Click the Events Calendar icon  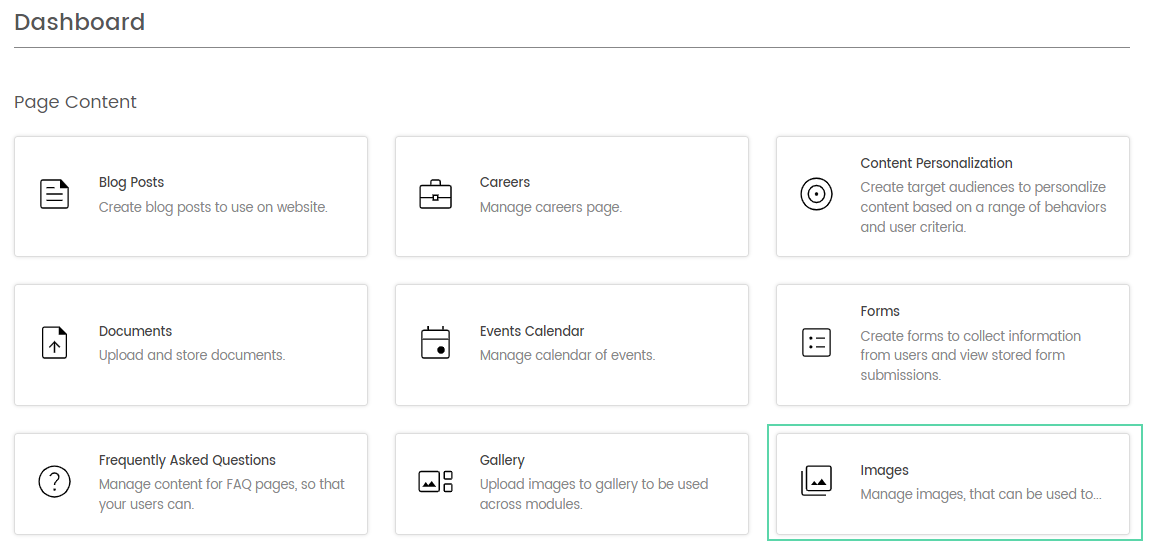pyautogui.click(x=435, y=343)
